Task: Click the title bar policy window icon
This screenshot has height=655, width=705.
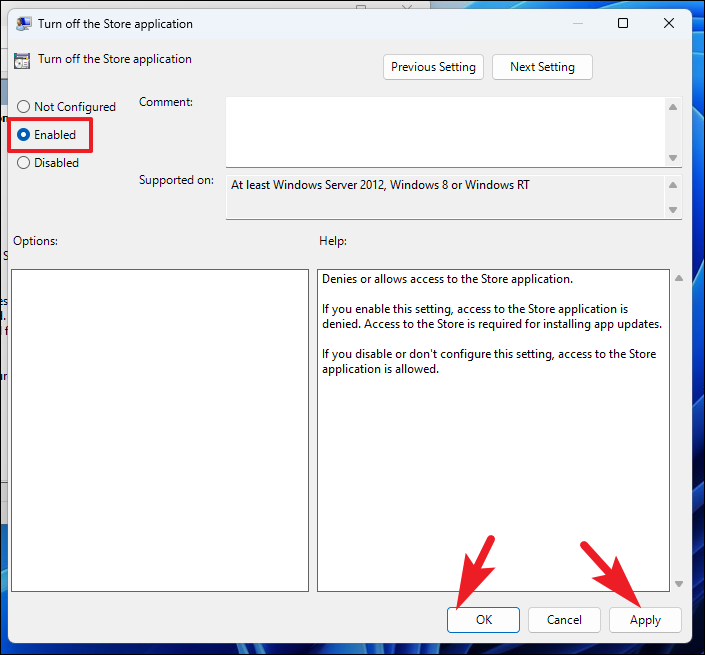Action: pos(23,24)
